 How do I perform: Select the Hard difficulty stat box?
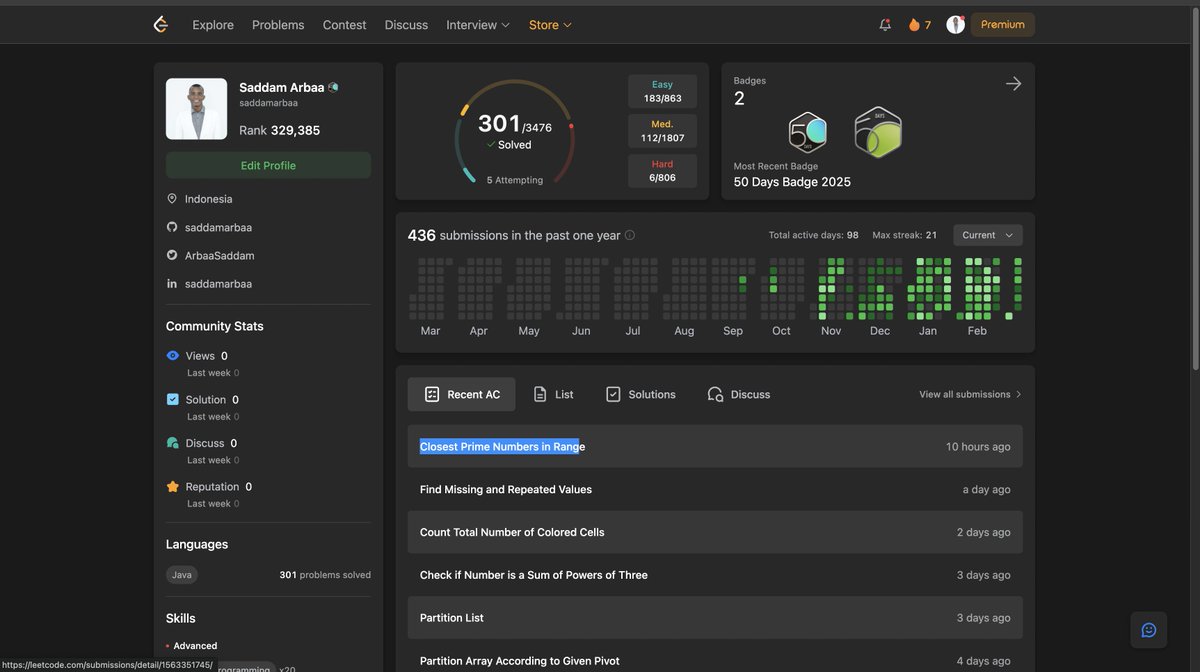662,171
